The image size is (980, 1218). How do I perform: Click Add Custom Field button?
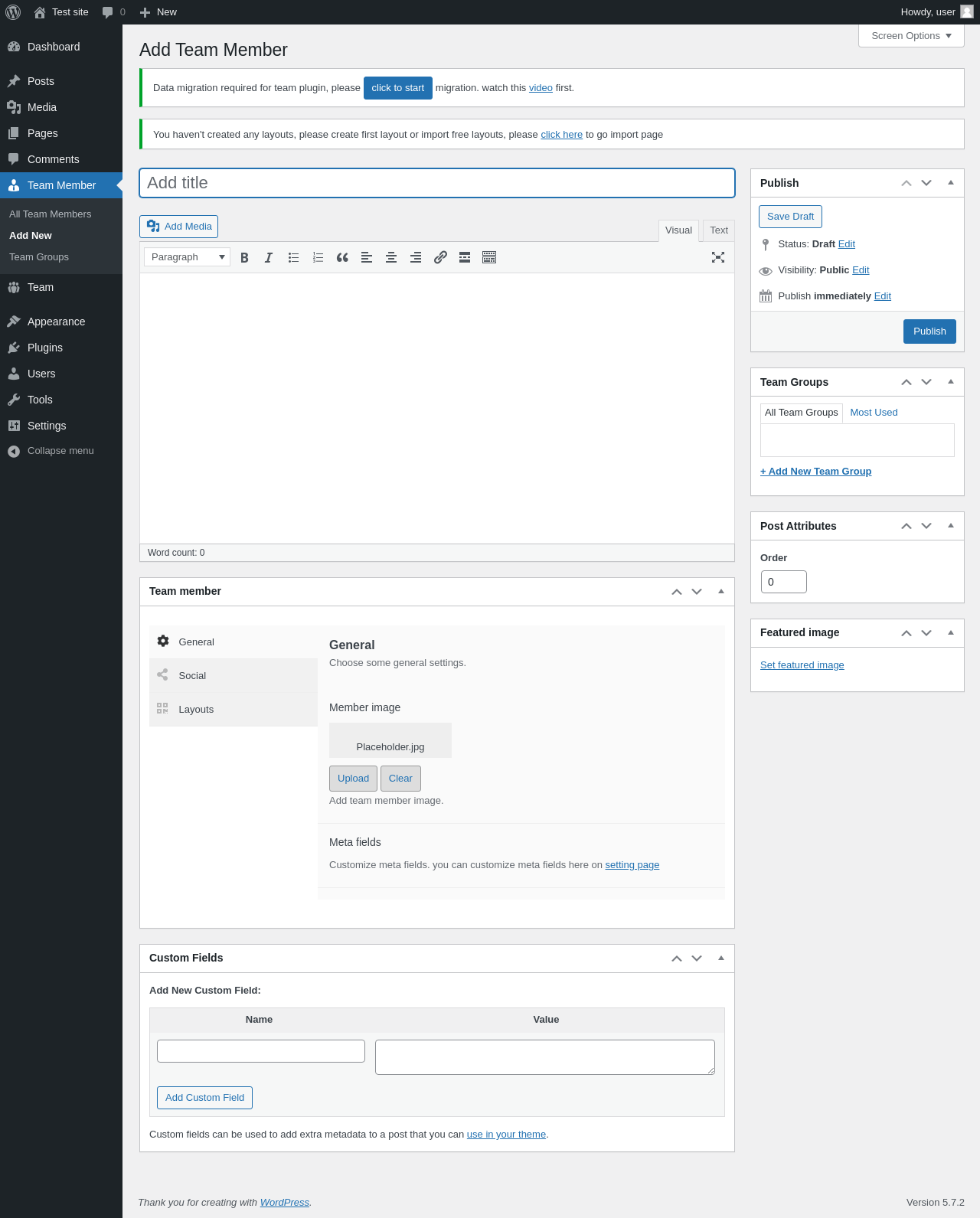coord(204,1098)
